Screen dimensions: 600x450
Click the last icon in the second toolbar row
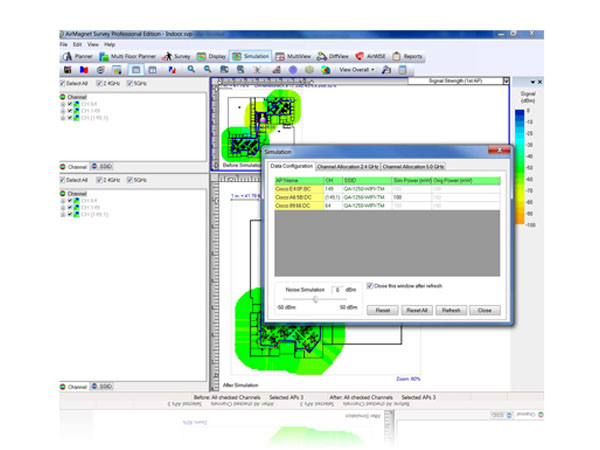coord(403,70)
